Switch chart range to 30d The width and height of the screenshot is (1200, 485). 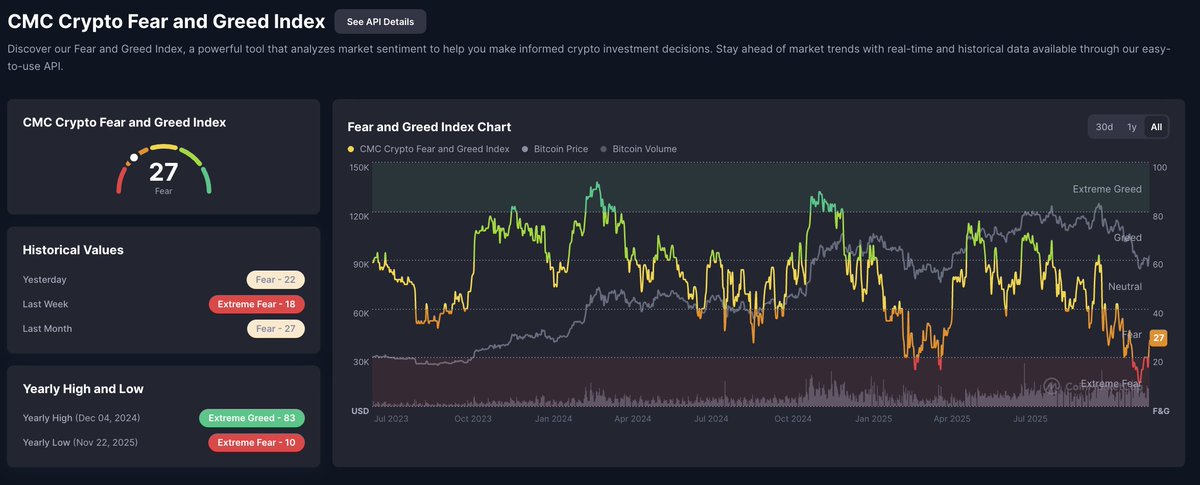tap(1104, 127)
